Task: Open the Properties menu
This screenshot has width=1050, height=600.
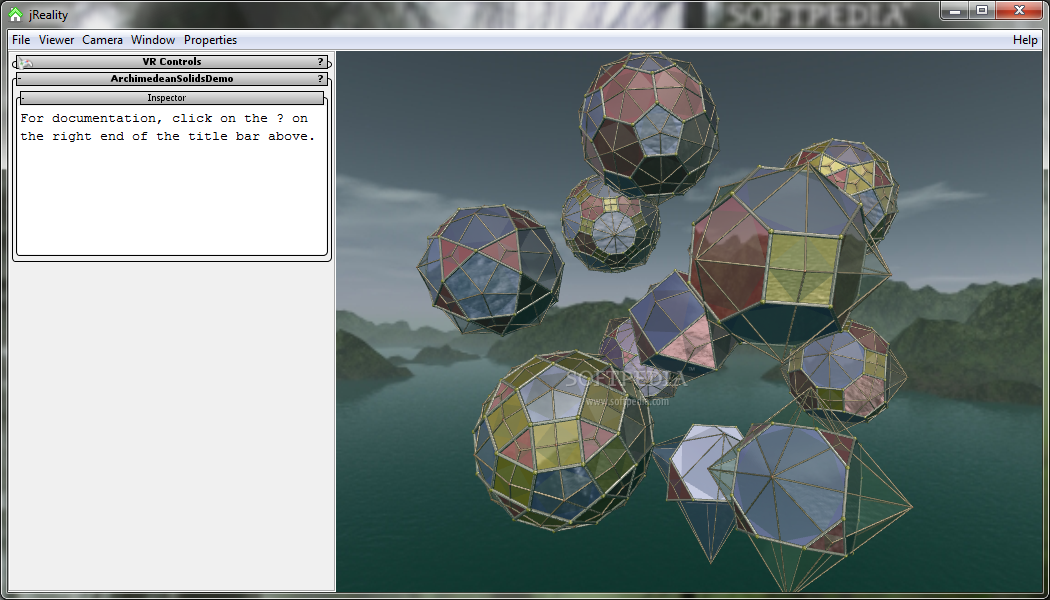Action: point(210,40)
